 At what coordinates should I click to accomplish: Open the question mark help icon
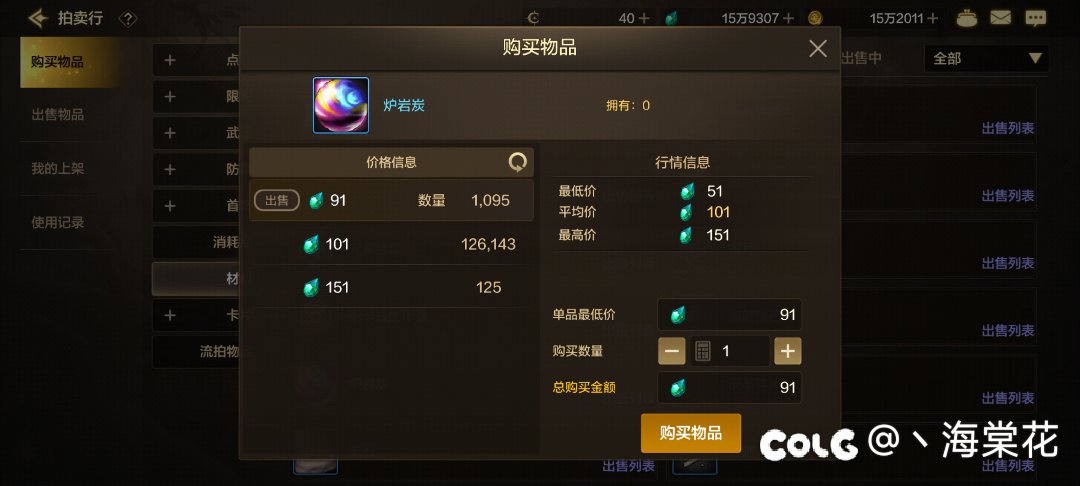tap(127, 19)
